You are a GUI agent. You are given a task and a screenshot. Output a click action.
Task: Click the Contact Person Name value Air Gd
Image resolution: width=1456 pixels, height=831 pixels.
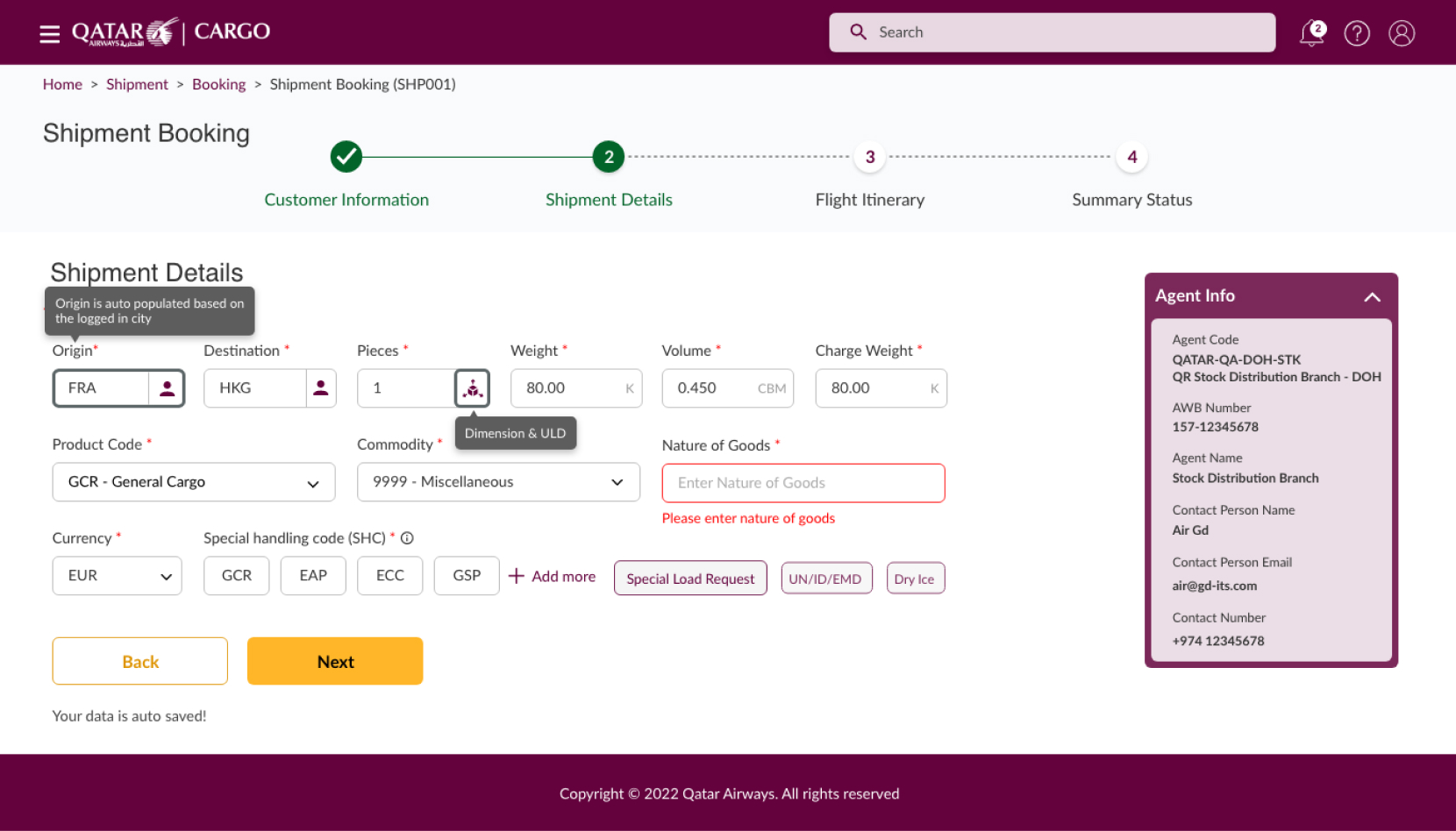[x=1190, y=530]
